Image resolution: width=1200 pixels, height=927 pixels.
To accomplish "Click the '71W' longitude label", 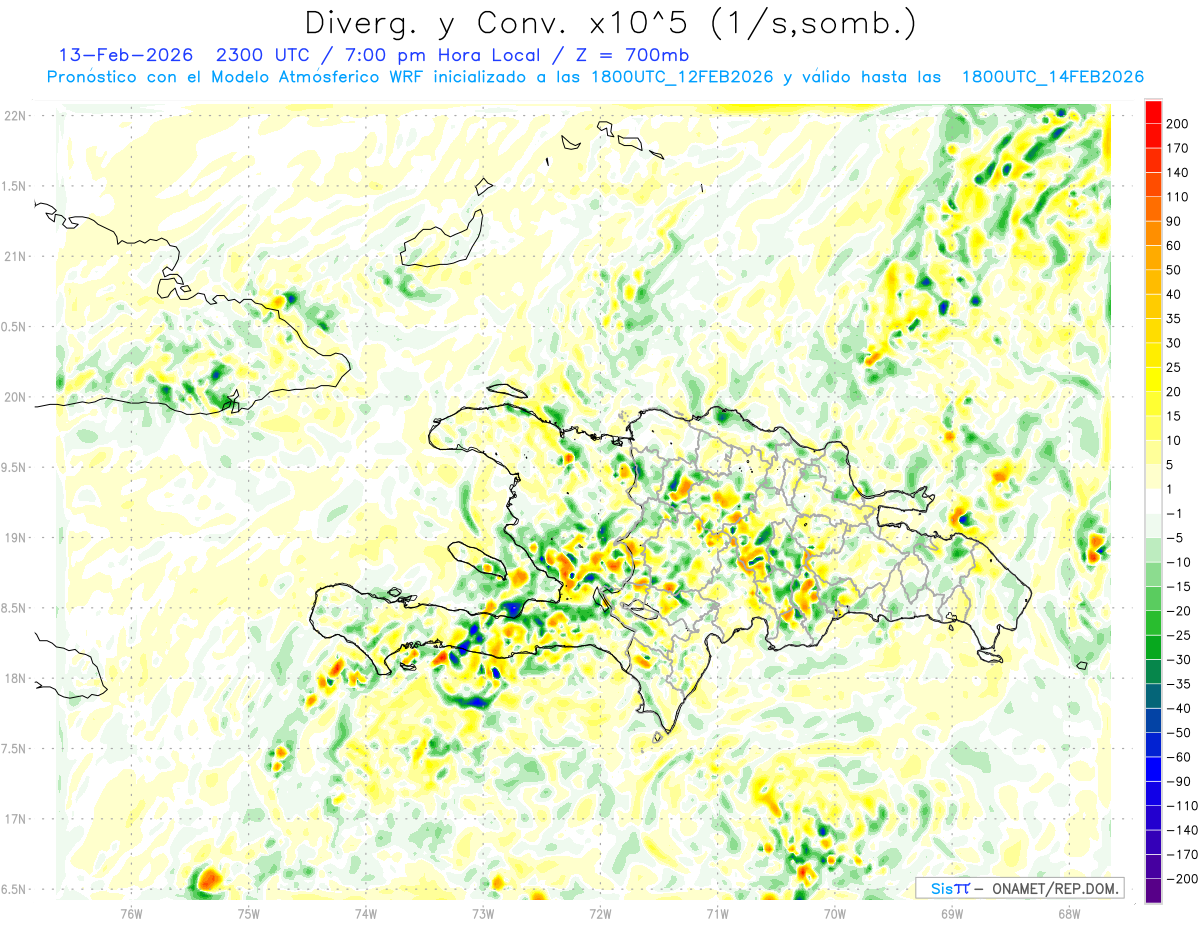I will pos(717,912).
